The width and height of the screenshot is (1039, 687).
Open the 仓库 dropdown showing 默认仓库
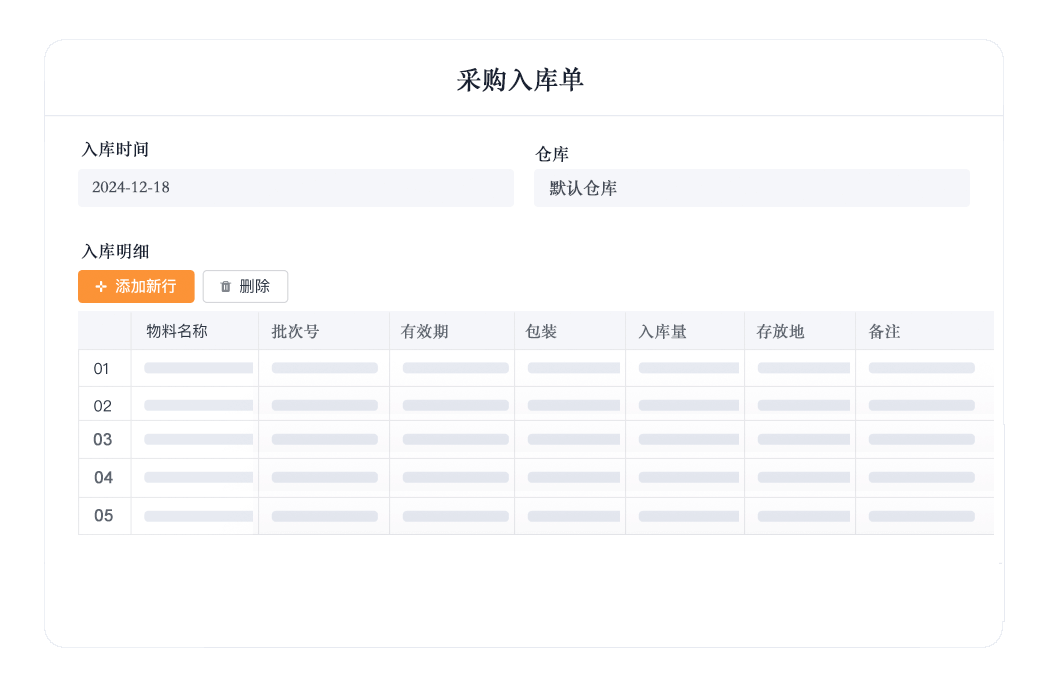pyautogui.click(x=751, y=188)
